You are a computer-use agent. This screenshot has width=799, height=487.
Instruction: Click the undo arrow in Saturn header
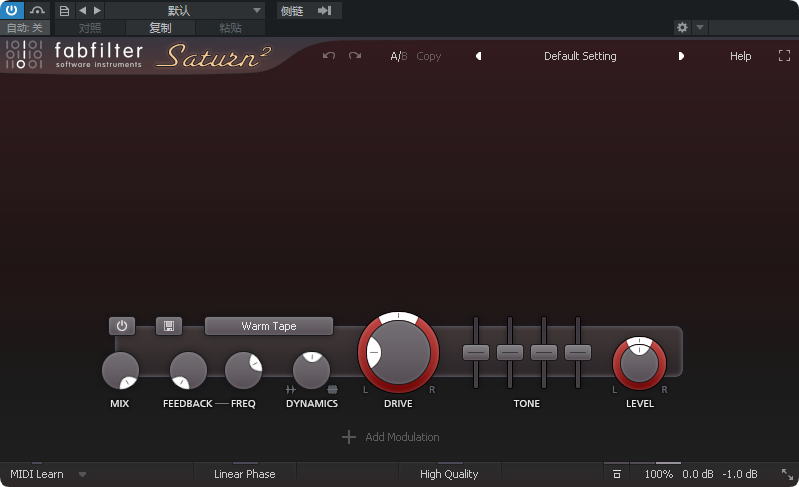pyautogui.click(x=329, y=56)
